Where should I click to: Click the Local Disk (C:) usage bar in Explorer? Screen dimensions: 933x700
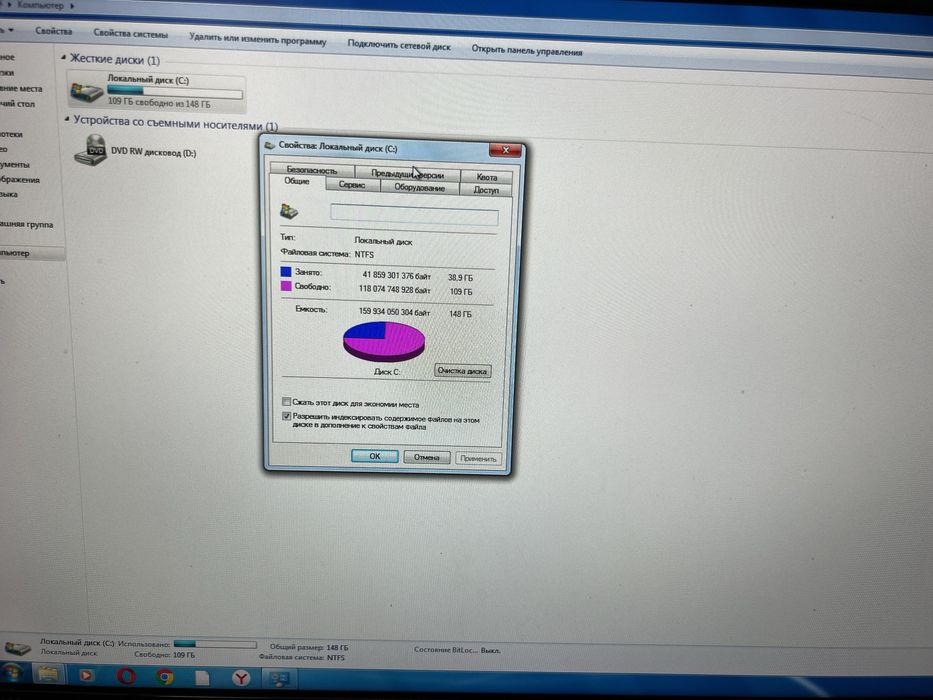pos(175,92)
